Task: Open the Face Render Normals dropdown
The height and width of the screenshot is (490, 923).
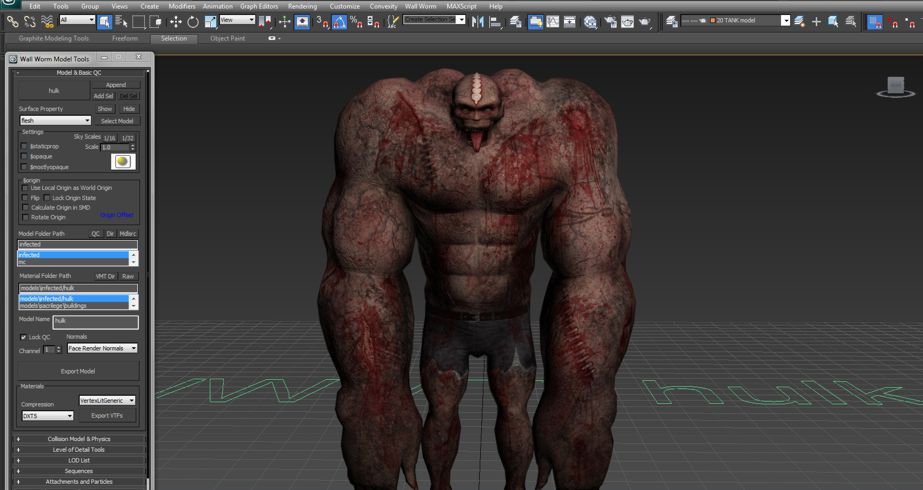Action: click(102, 348)
